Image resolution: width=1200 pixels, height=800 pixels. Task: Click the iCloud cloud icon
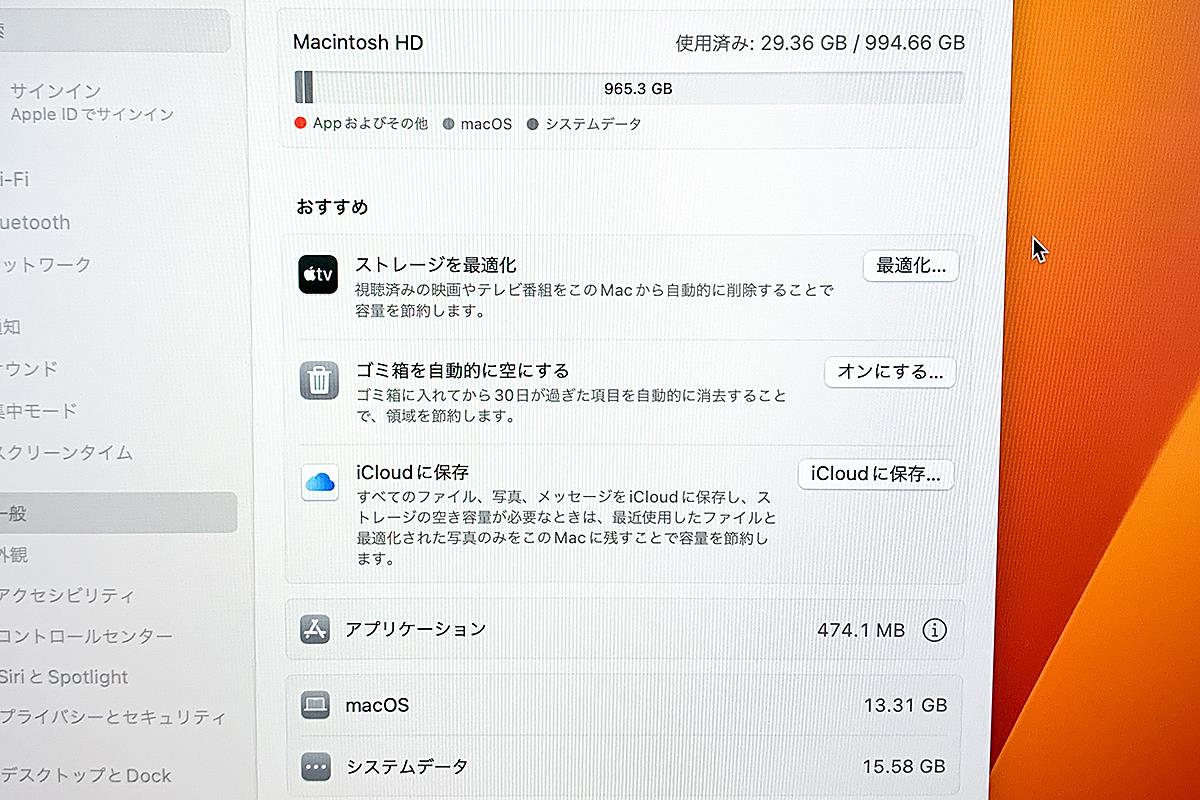point(320,482)
